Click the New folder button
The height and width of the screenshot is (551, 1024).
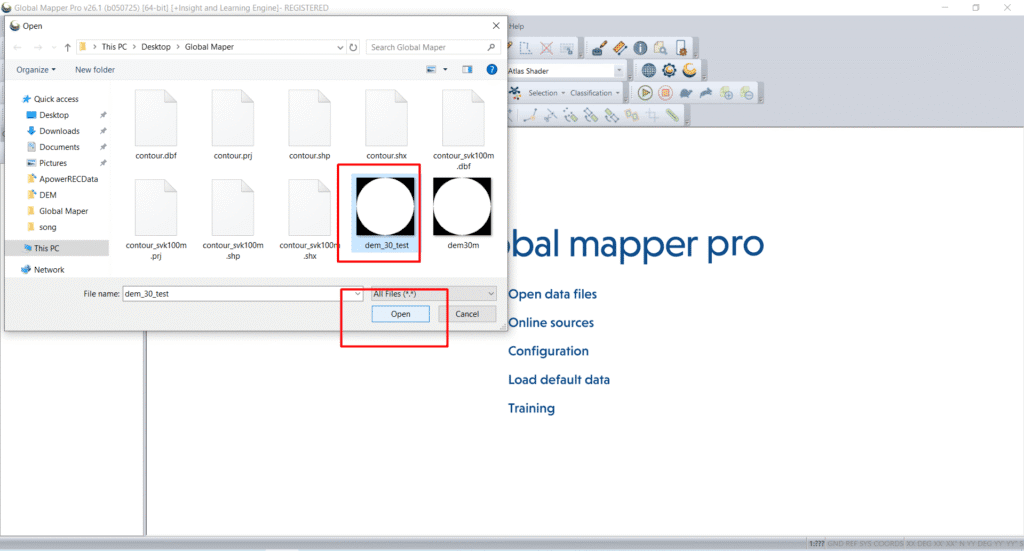[x=95, y=70]
